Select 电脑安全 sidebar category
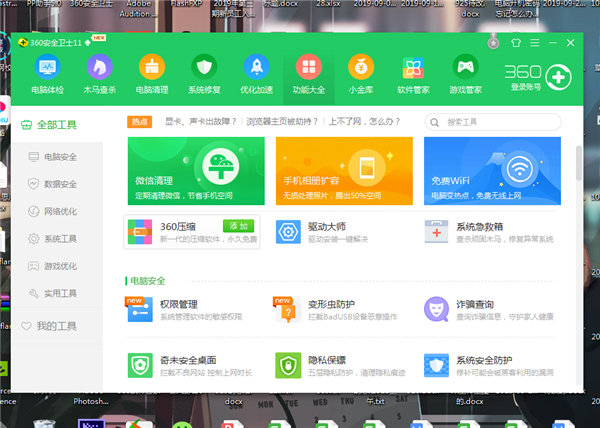Viewport: 600px width, 428px height. [x=52, y=157]
